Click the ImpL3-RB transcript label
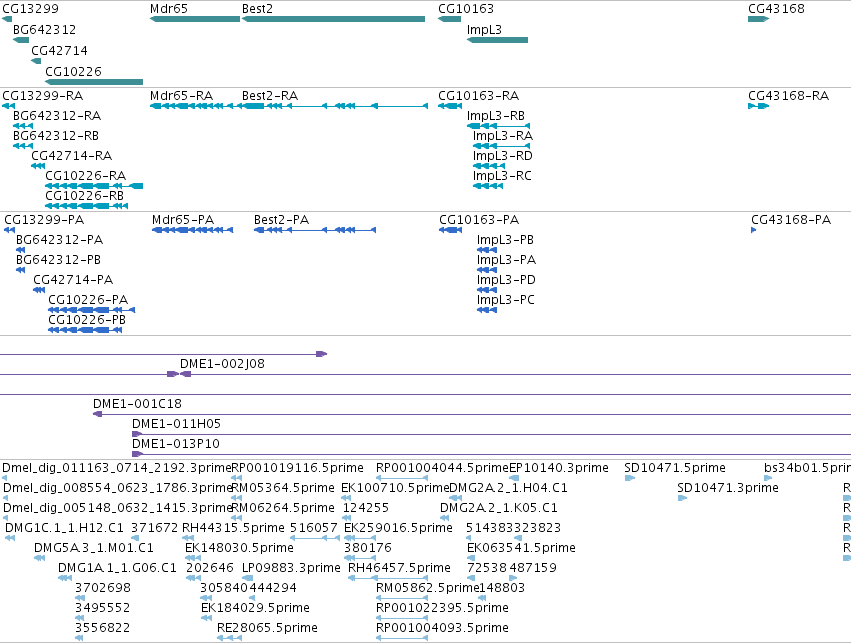Screen dimensions: 851x643 coord(496,116)
